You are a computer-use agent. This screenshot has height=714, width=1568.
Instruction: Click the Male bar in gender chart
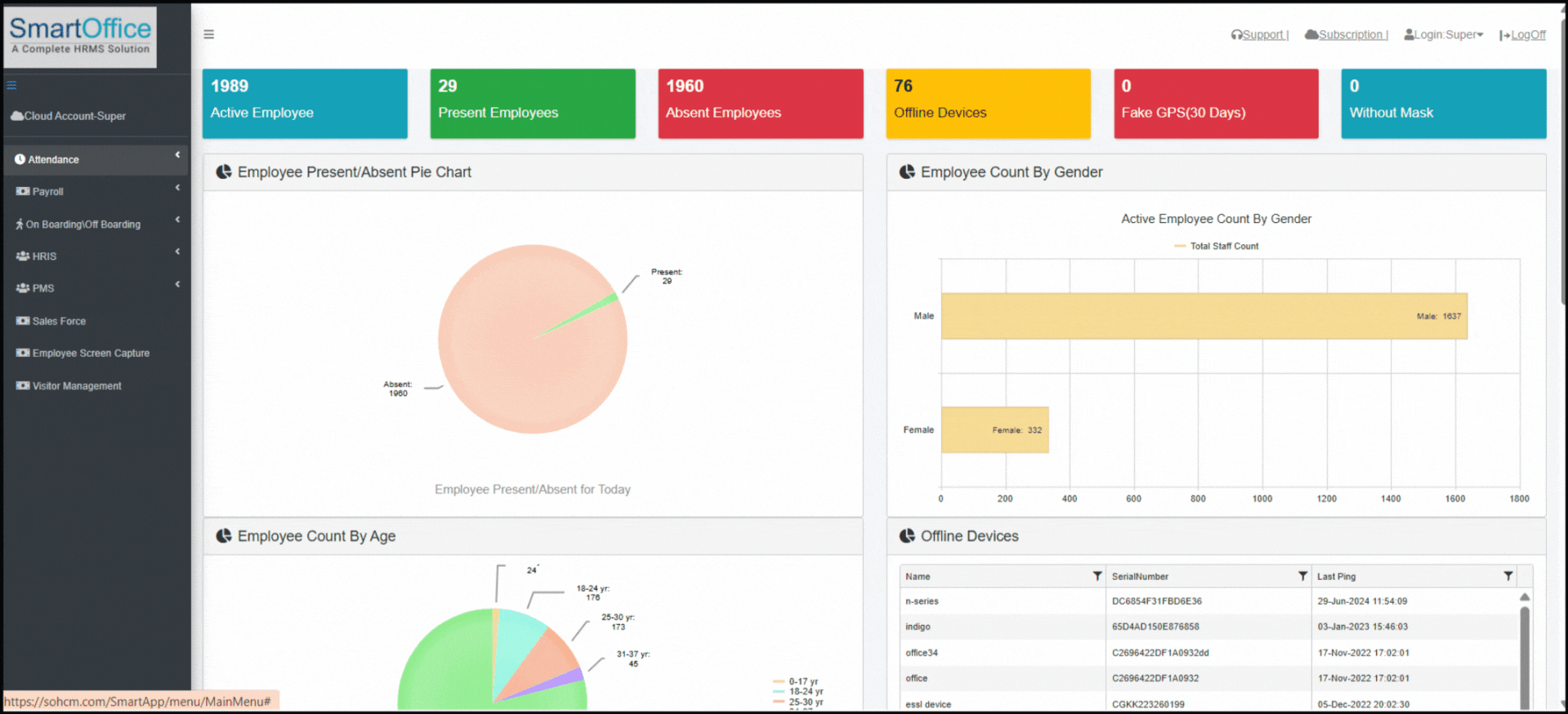point(1204,316)
